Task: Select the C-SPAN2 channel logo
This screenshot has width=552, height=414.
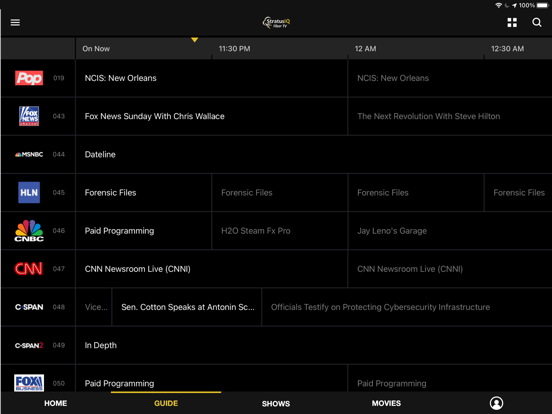Action: 29,345
